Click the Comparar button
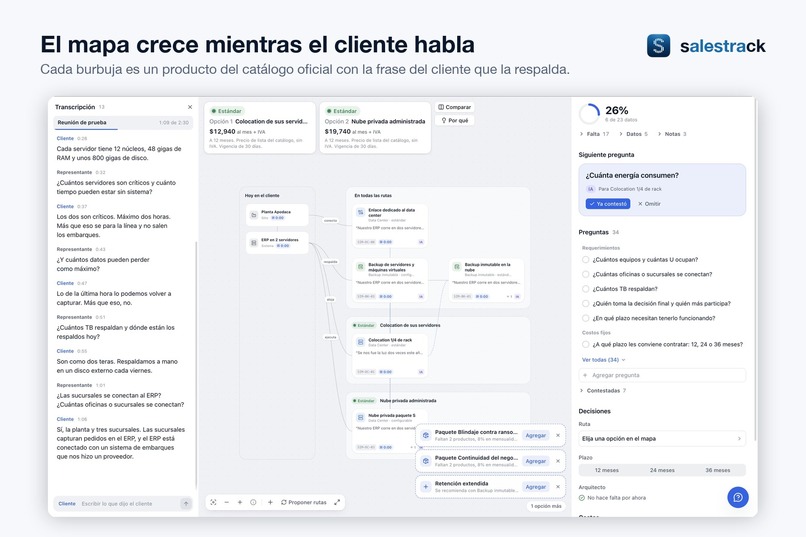This screenshot has height=537, width=806. point(454,107)
